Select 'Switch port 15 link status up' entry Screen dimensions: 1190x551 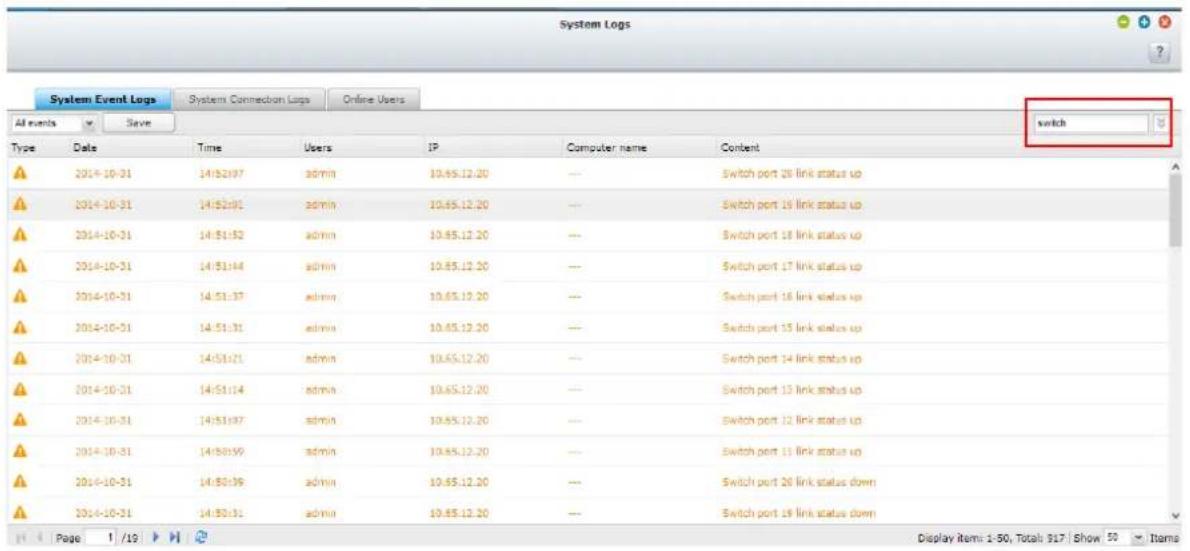tap(792, 328)
